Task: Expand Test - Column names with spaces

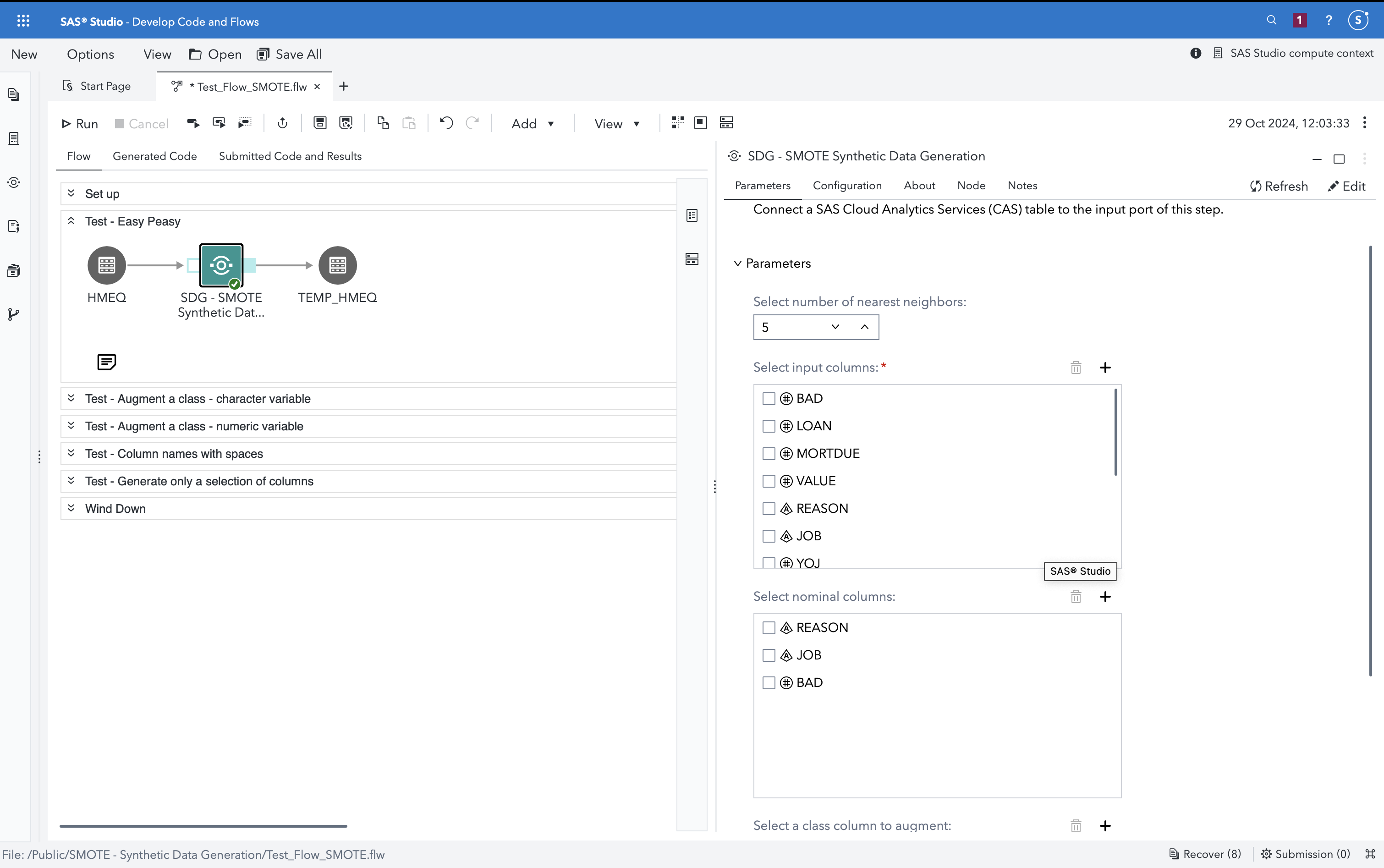Action: [71, 453]
